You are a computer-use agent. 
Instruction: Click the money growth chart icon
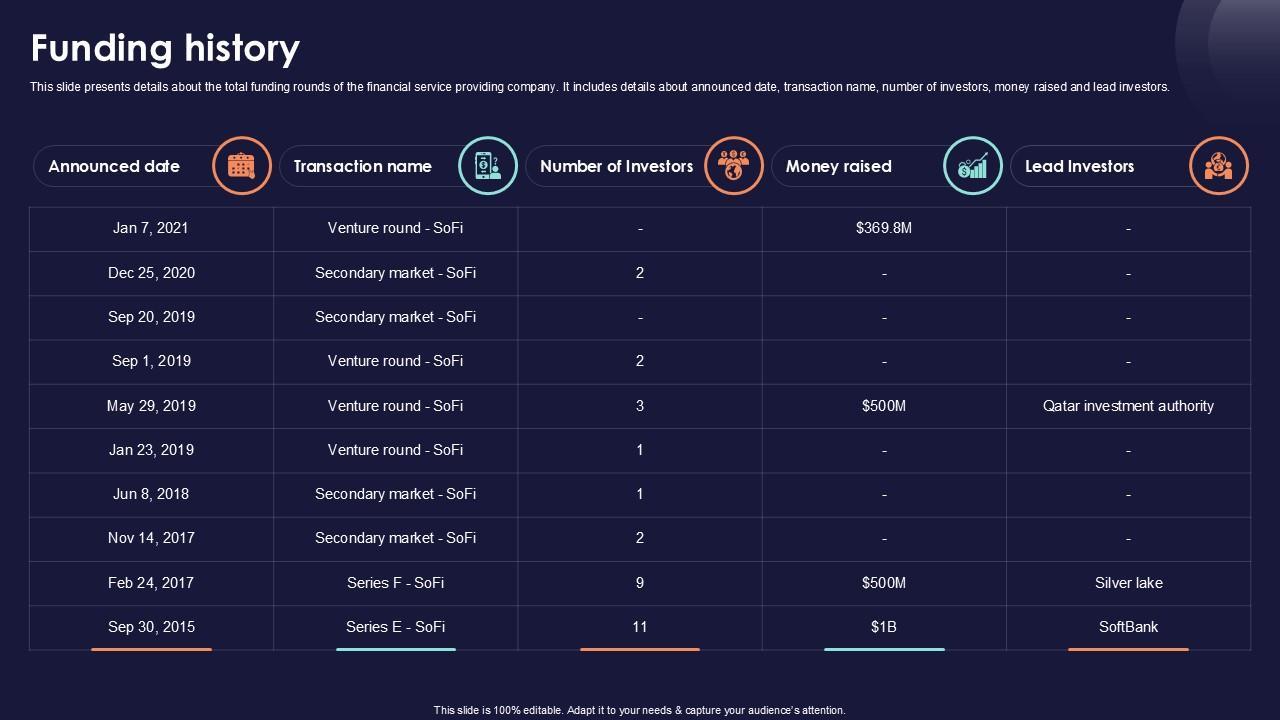(x=973, y=166)
